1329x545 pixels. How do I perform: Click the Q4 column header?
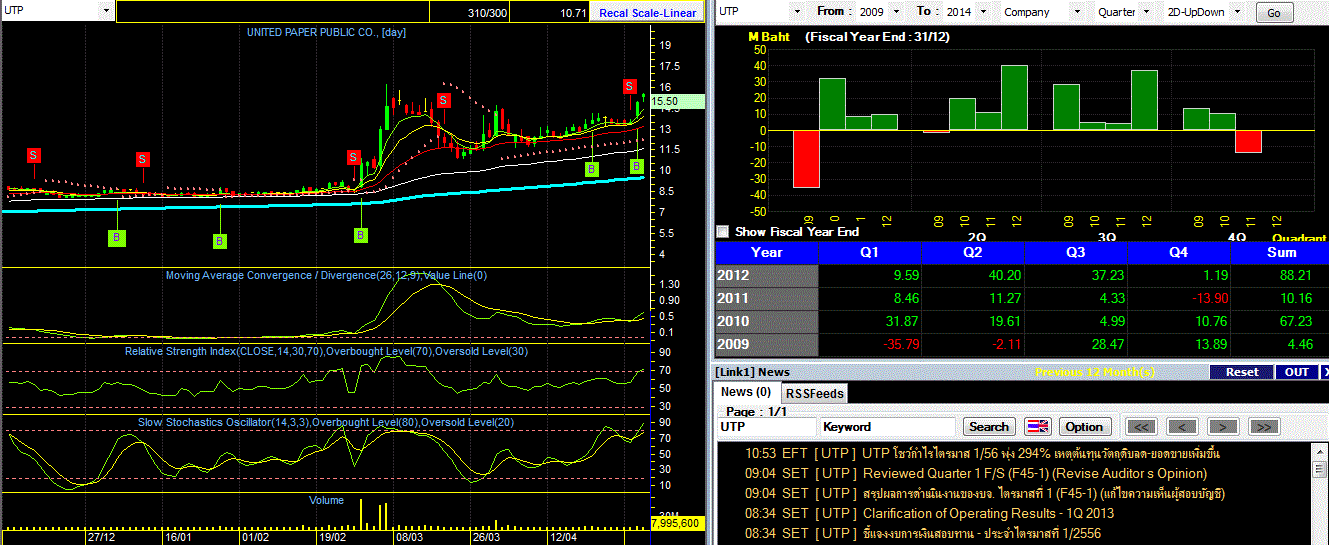(1179, 252)
